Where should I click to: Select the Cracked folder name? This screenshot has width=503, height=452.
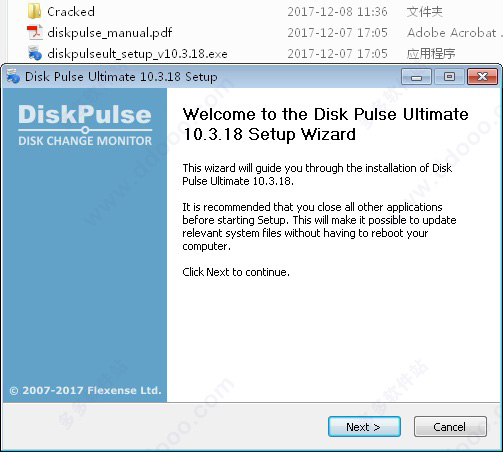click(x=71, y=12)
